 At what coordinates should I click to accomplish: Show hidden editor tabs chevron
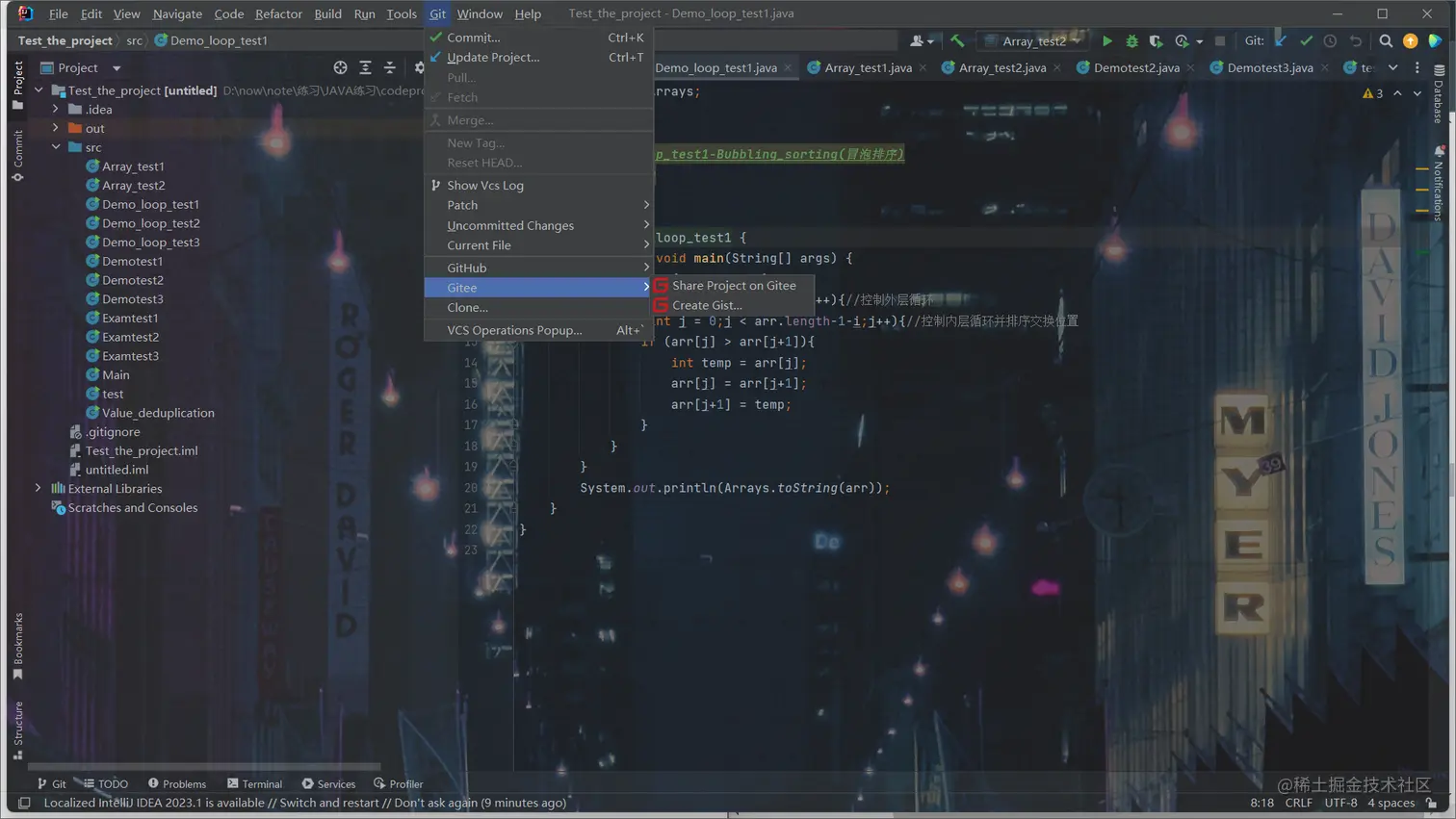coord(1392,67)
